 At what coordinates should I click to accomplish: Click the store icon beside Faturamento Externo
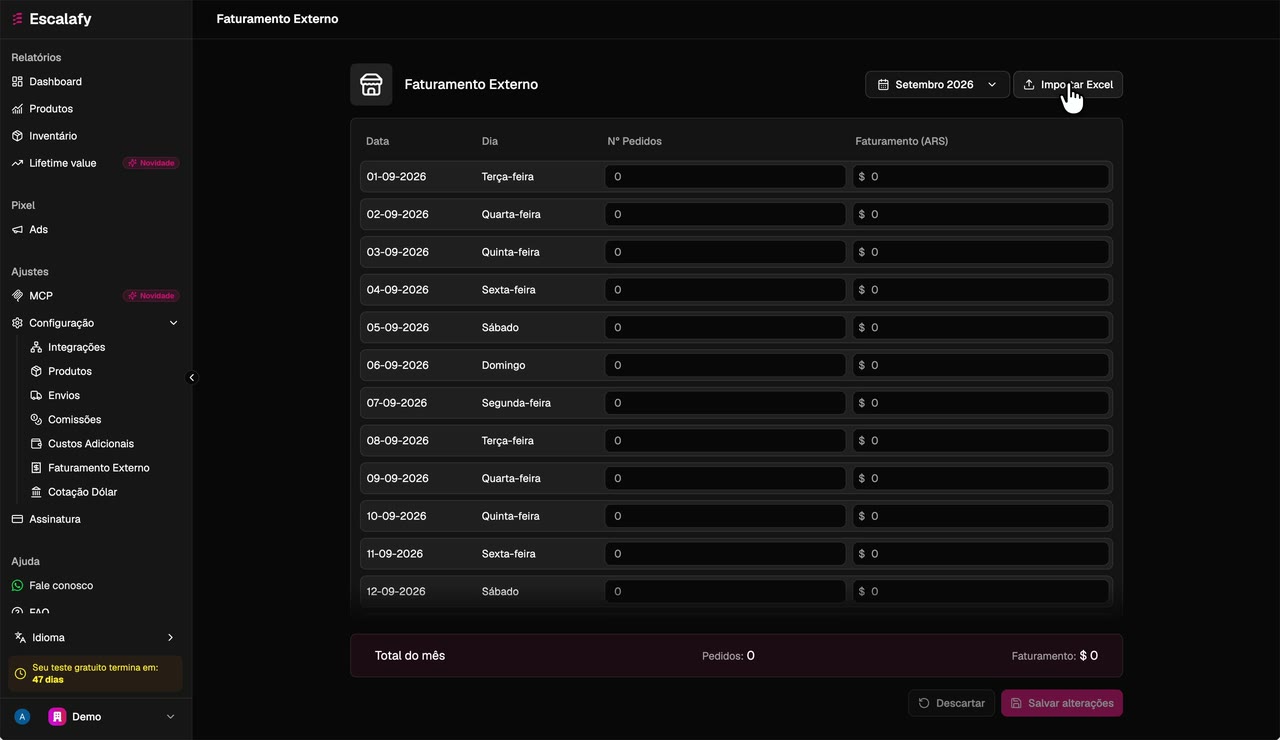[371, 85]
